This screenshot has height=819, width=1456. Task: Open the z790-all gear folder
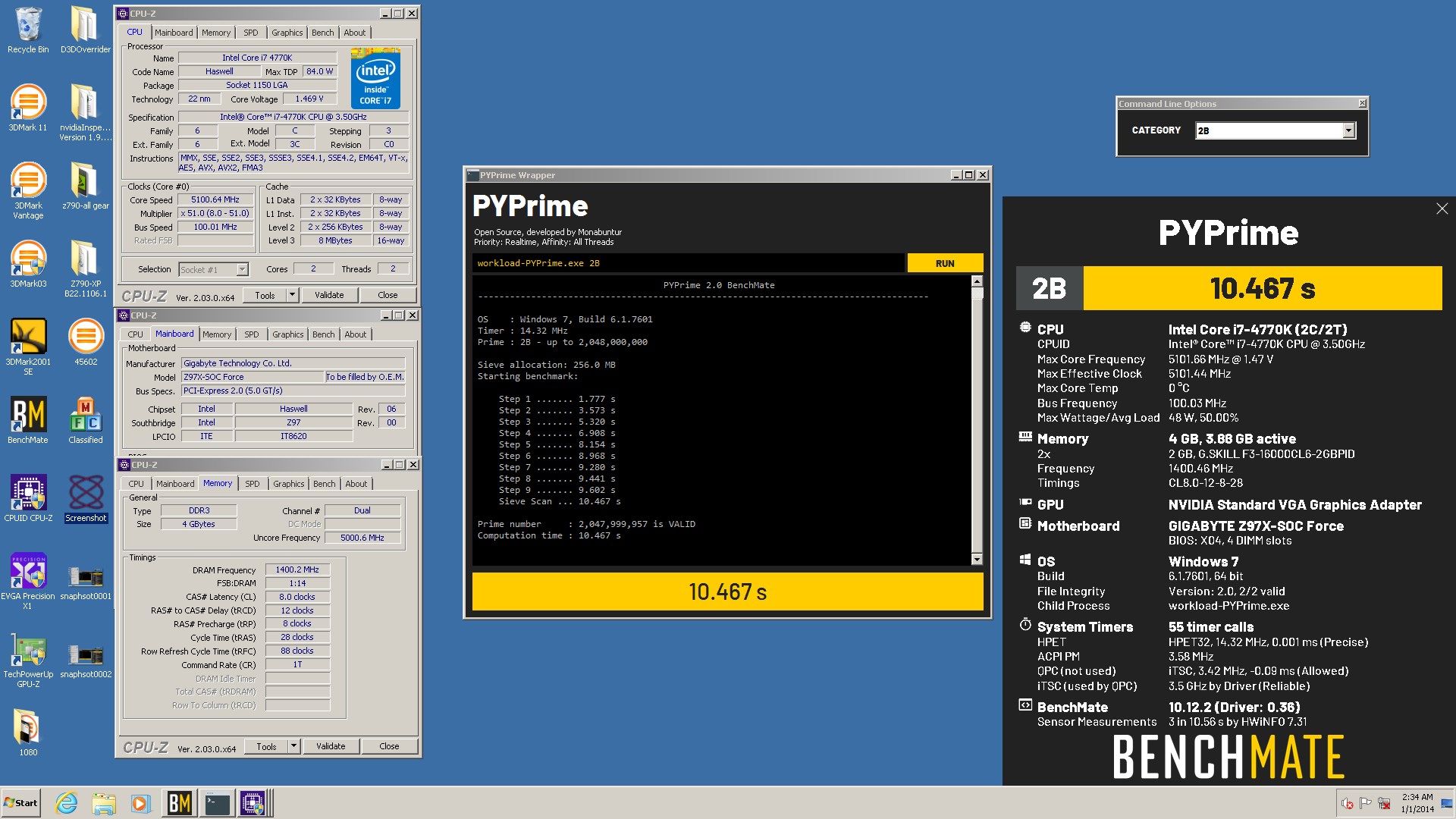pos(85,186)
